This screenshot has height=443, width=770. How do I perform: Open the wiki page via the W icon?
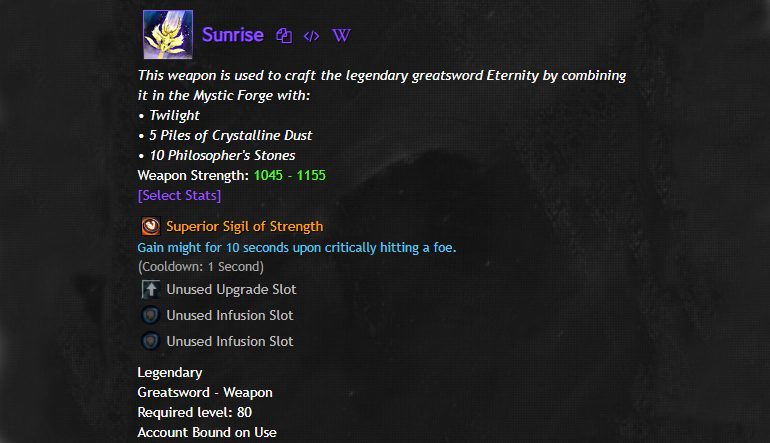(x=340, y=36)
